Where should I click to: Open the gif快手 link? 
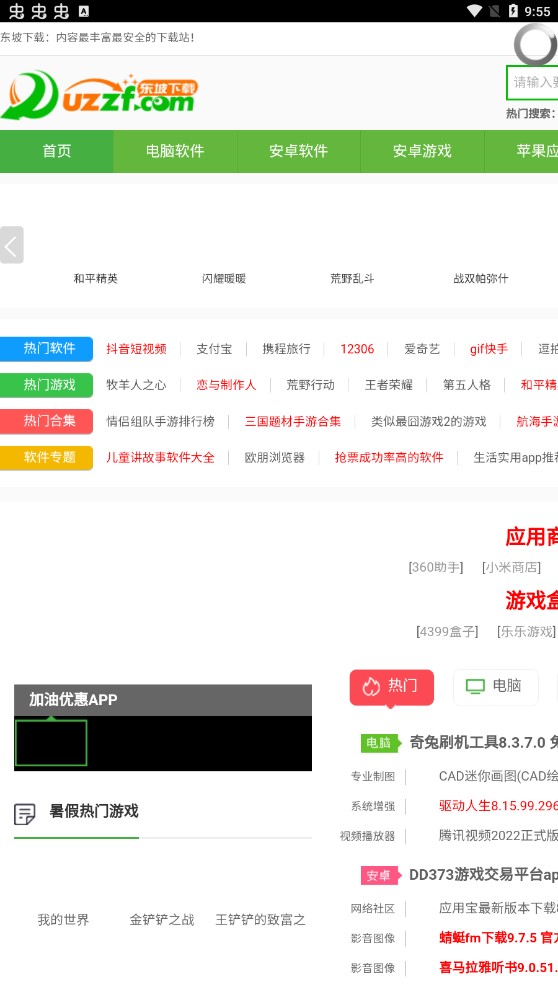[489, 349]
